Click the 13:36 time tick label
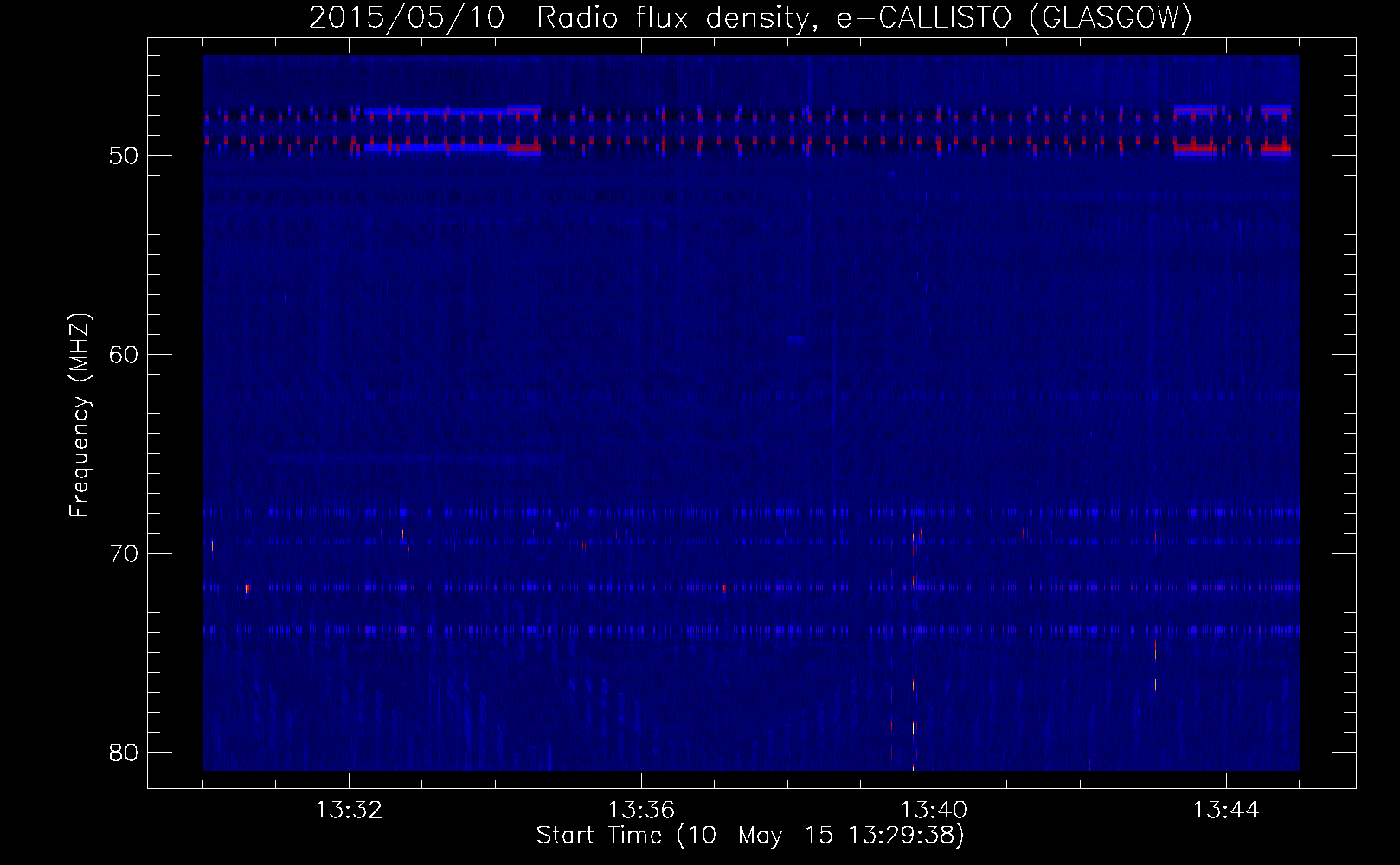 641,811
